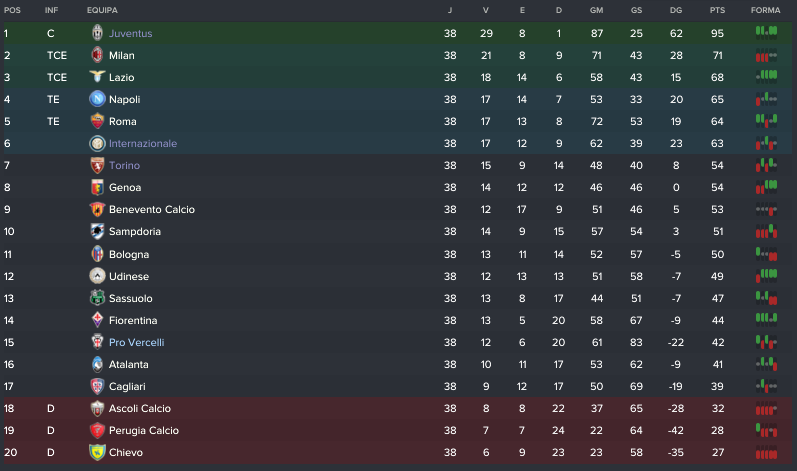This screenshot has height=471, width=797.
Task: Sort by the EQUIPA column header
Action: [102, 10]
